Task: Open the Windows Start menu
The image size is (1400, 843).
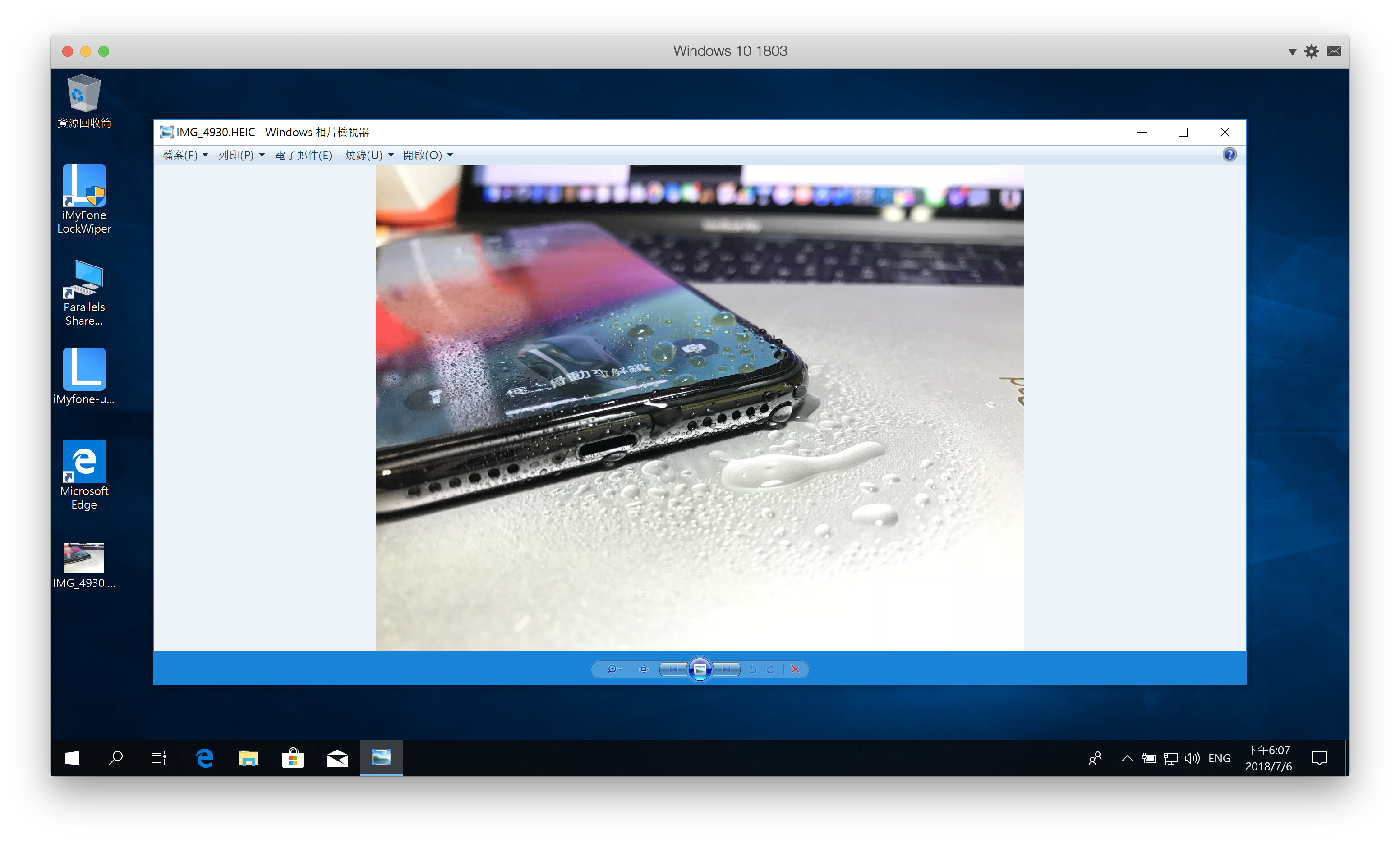Action: [72, 758]
